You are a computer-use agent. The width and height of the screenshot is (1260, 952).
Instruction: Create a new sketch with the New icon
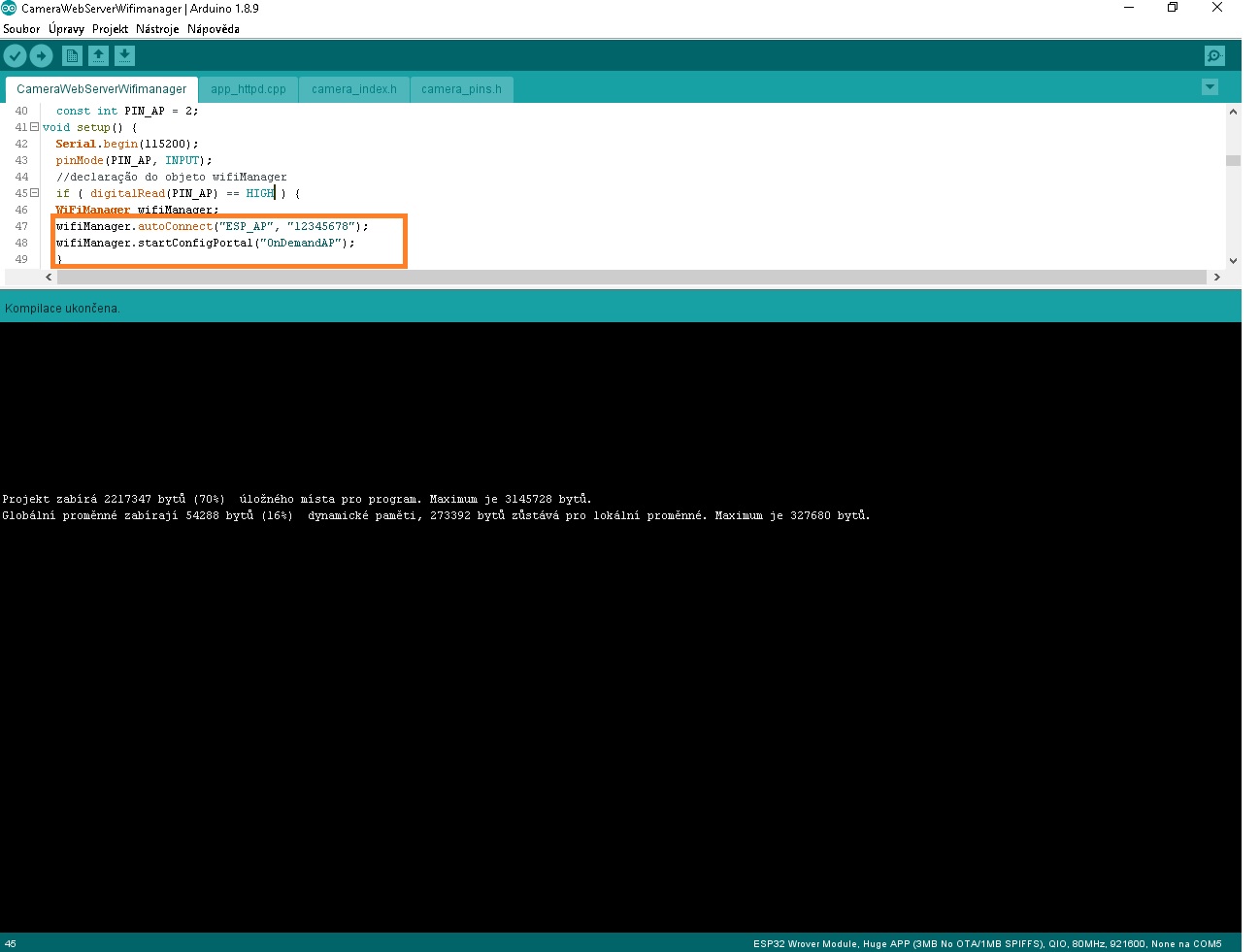tap(72, 56)
